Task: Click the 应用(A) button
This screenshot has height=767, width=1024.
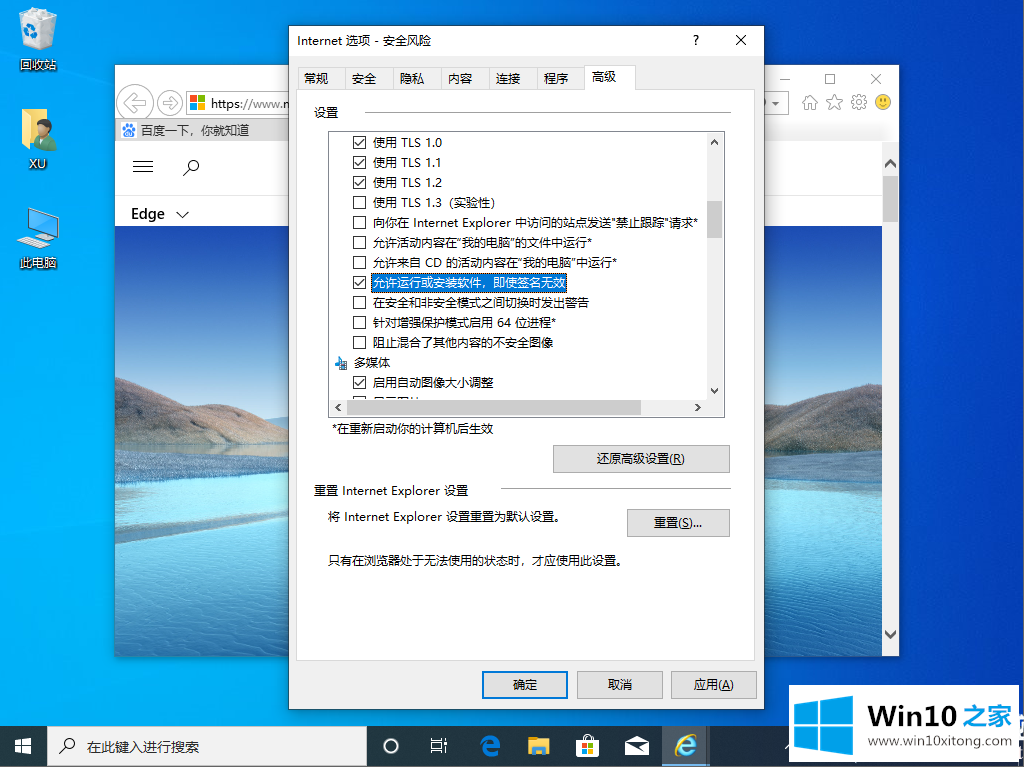Action: coord(714,685)
